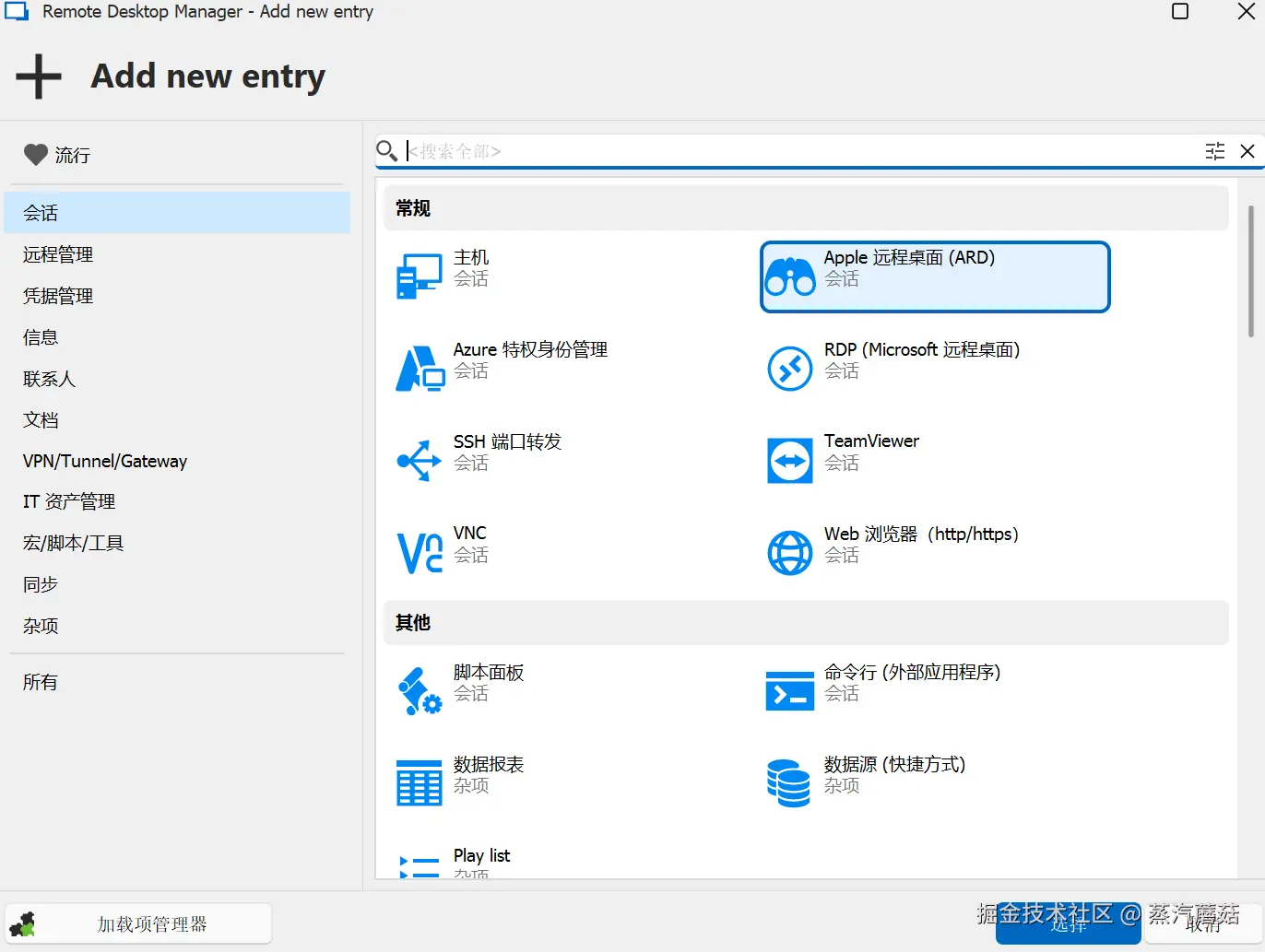
Task: Open the 联系人 category
Action: tap(177, 379)
